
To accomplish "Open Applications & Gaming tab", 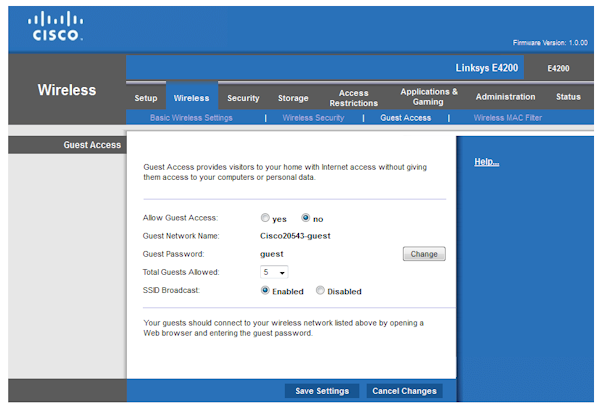I will click(x=428, y=97).
